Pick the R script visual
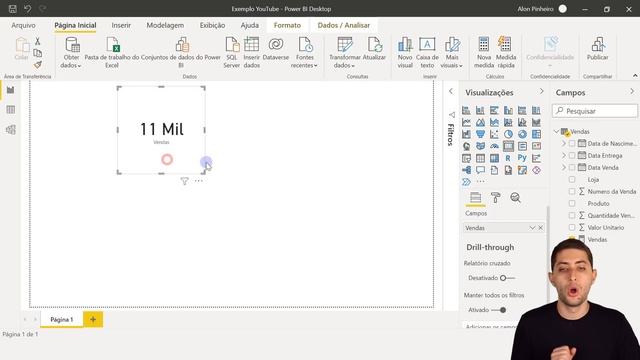640x360 pixels. (x=508, y=158)
